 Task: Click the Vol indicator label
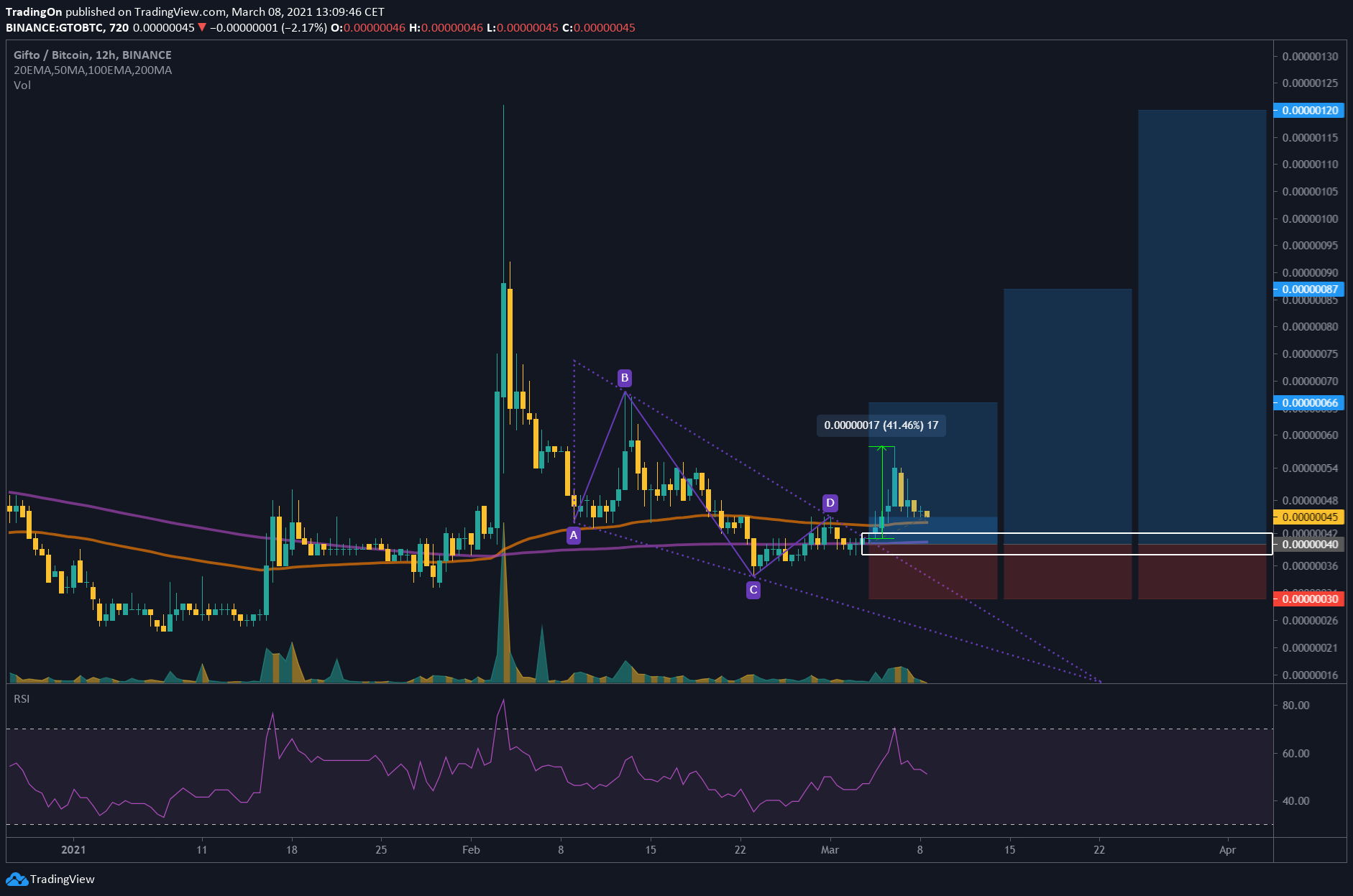pyautogui.click(x=22, y=85)
